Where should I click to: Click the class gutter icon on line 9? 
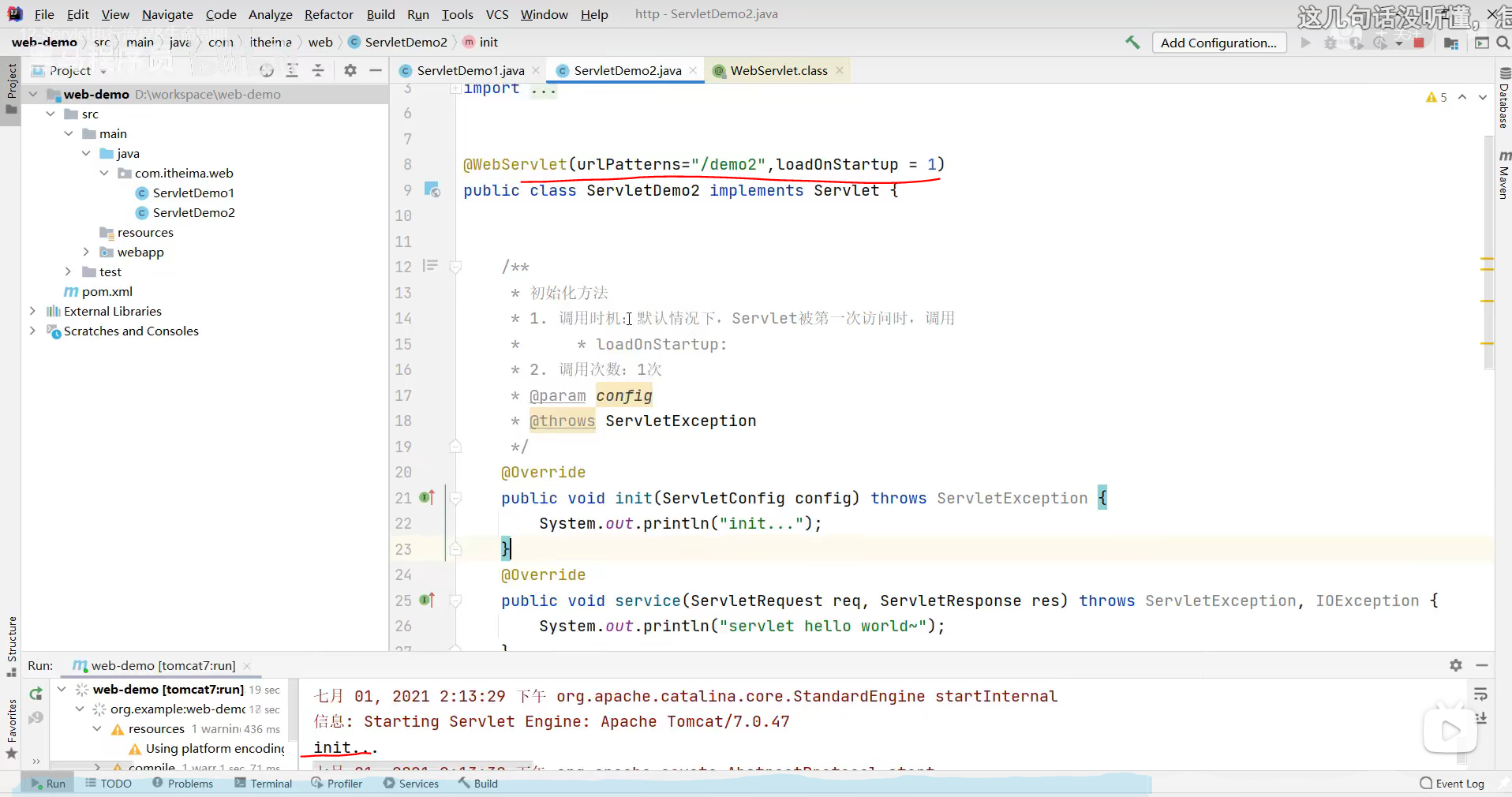coord(432,189)
